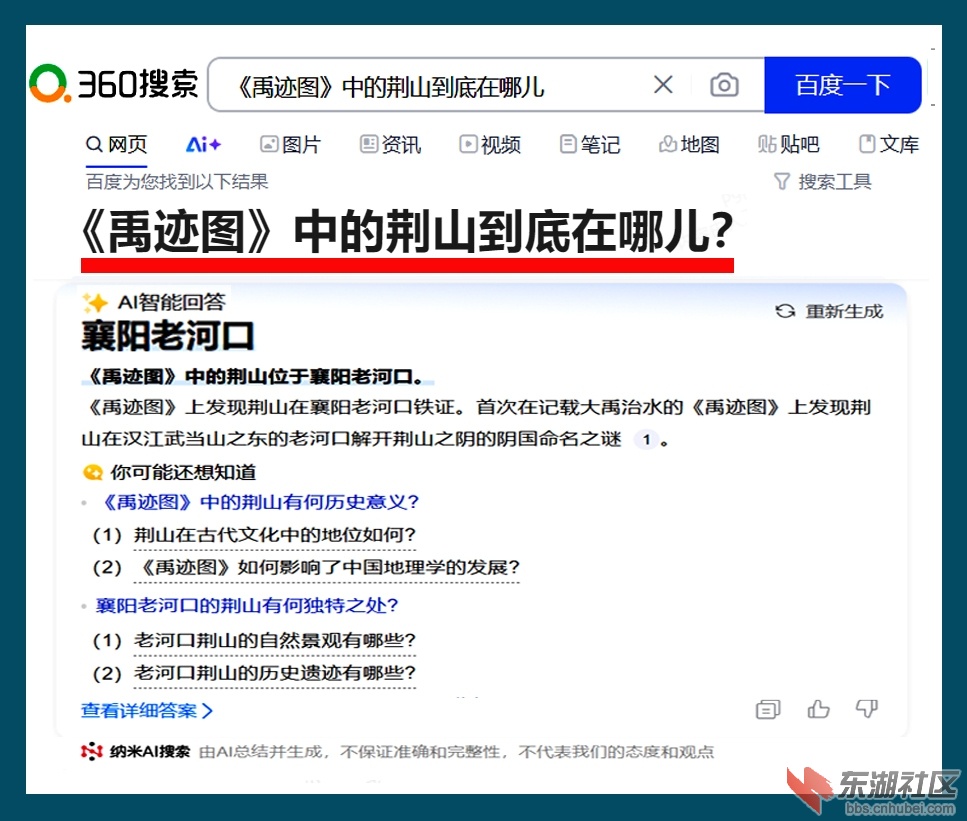The height and width of the screenshot is (821, 967).
Task: Open link 襄阳老河口的荆山有何独特之处?
Action: (x=247, y=606)
